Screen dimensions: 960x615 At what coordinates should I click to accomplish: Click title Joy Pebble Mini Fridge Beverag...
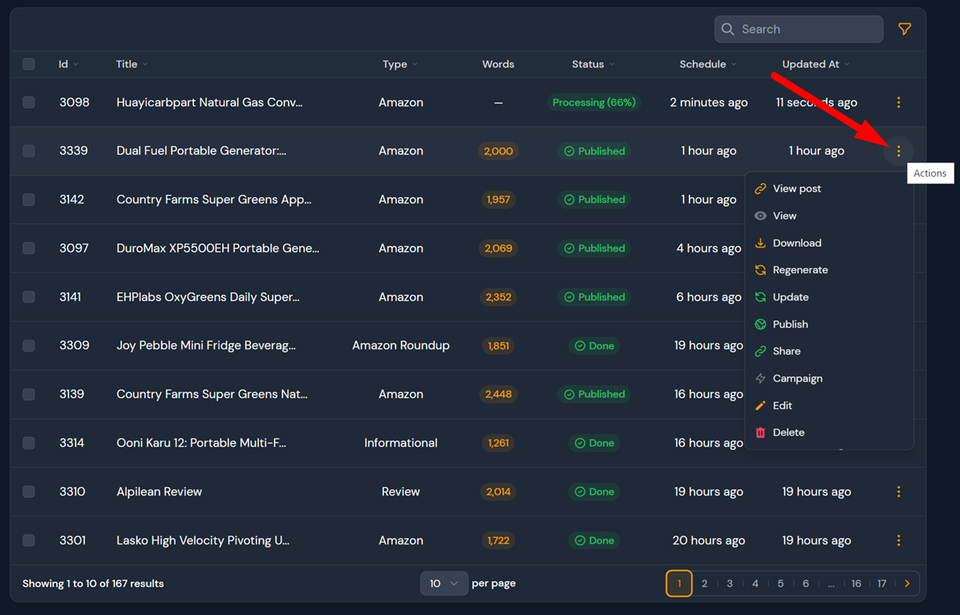click(x=206, y=345)
